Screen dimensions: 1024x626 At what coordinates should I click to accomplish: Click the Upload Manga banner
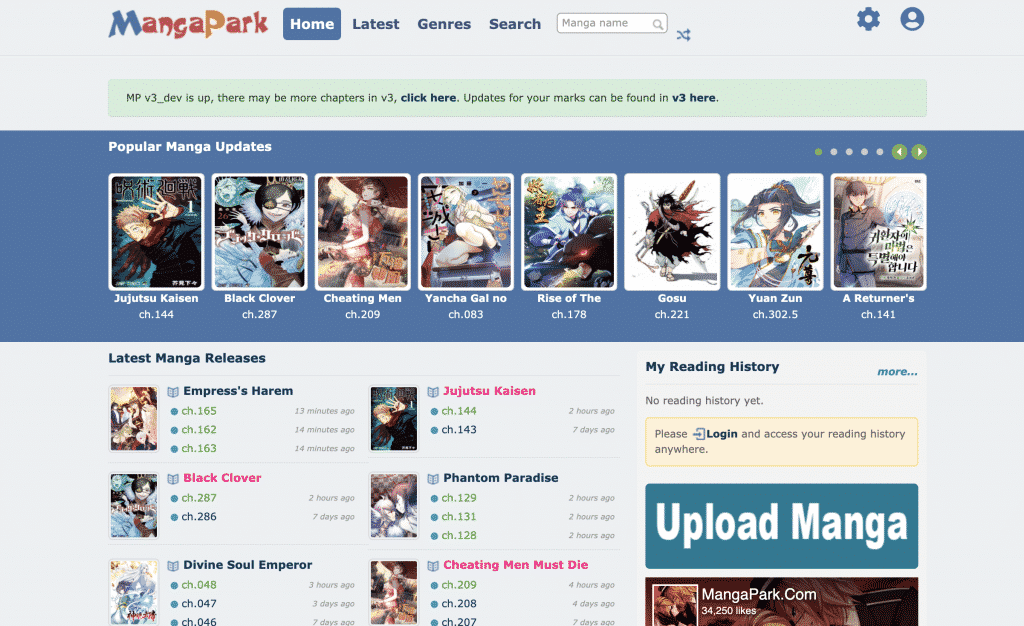(781, 526)
